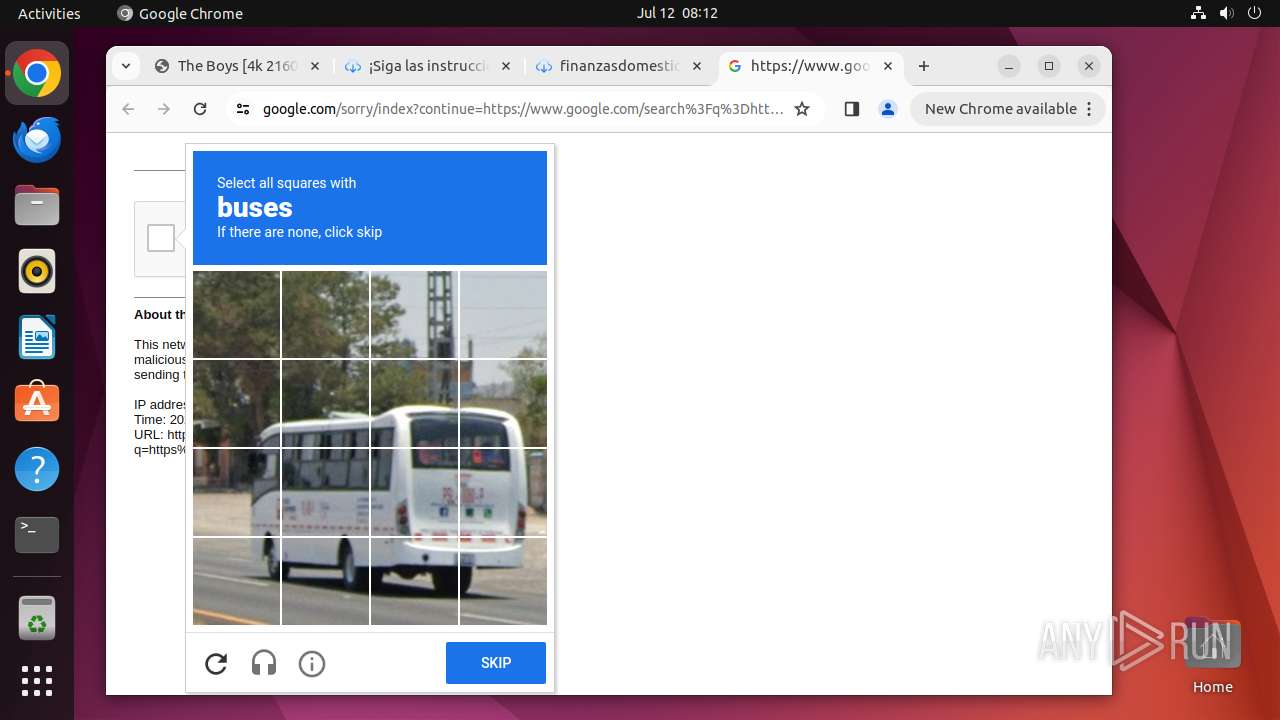View site information icon
The height and width of the screenshot is (720, 1280).
[243, 109]
